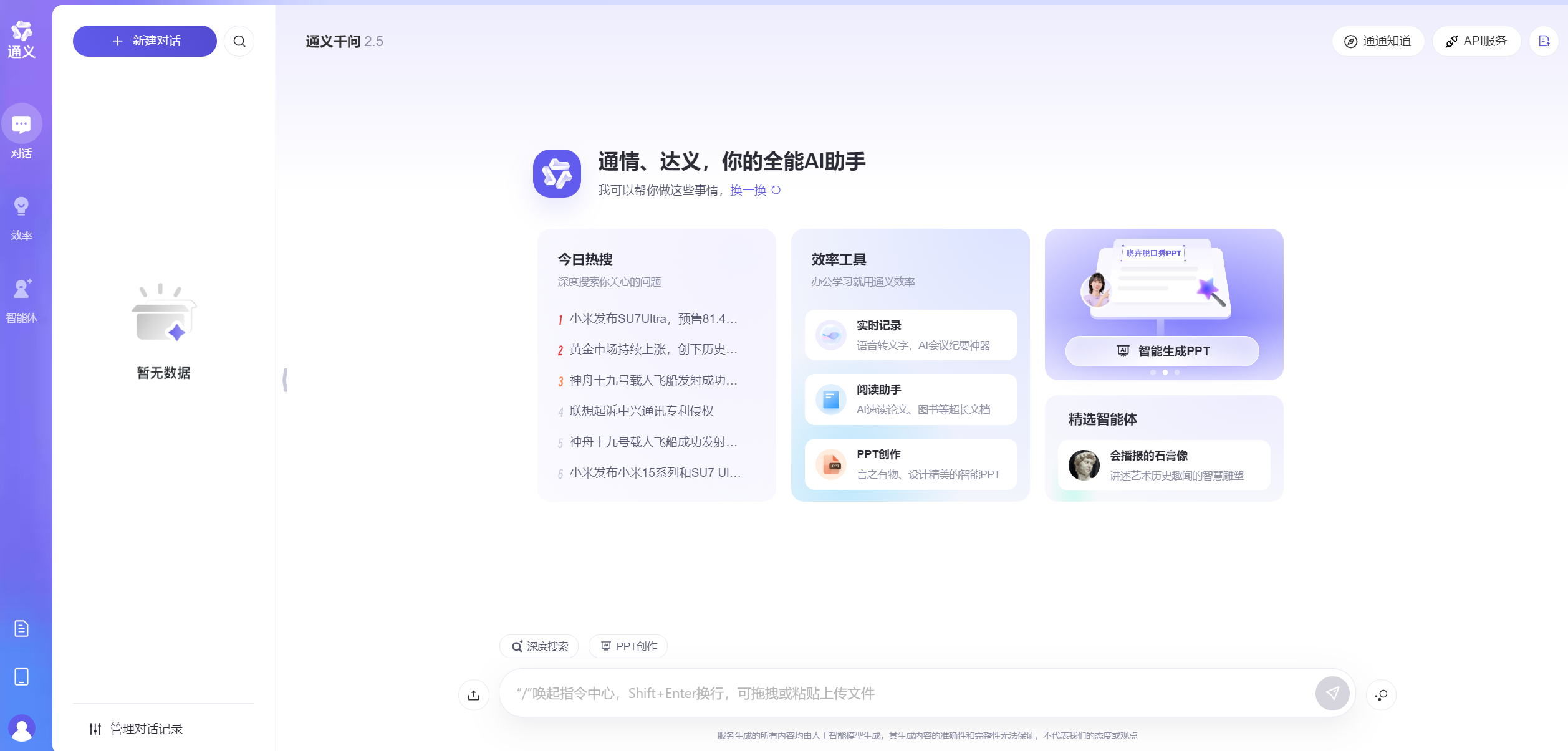Click the document icon in lower sidebar
Viewport: 1568px width, 751px height.
click(x=21, y=628)
